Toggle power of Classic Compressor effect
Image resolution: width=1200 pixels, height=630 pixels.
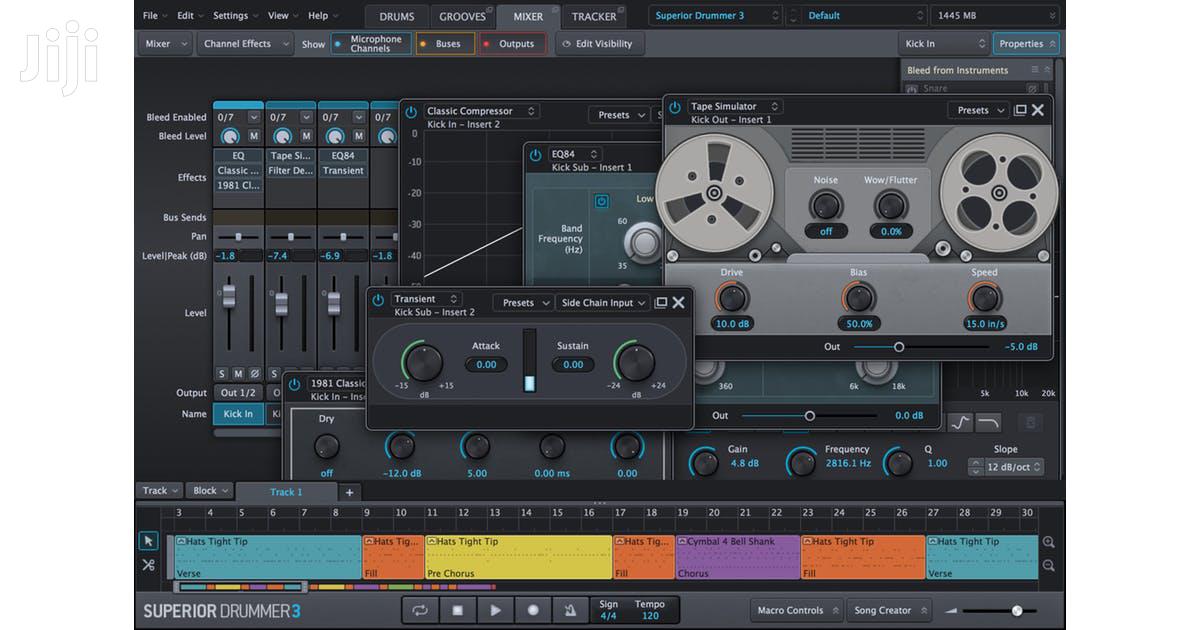(x=411, y=112)
